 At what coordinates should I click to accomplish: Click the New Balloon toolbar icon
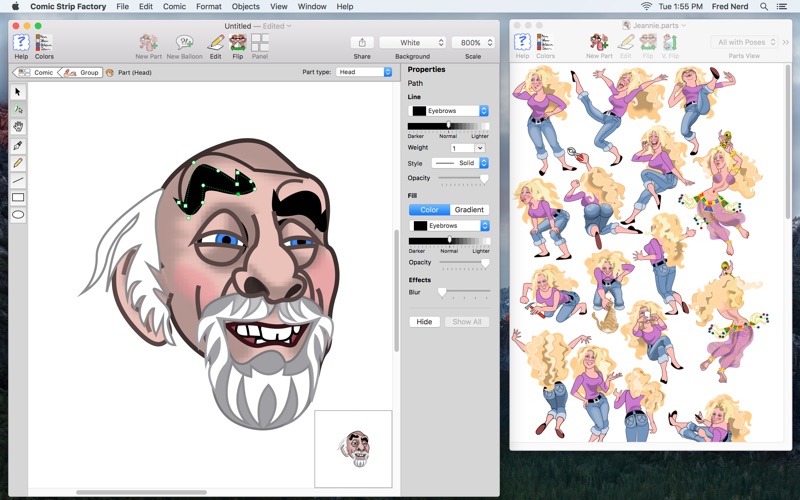(184, 42)
